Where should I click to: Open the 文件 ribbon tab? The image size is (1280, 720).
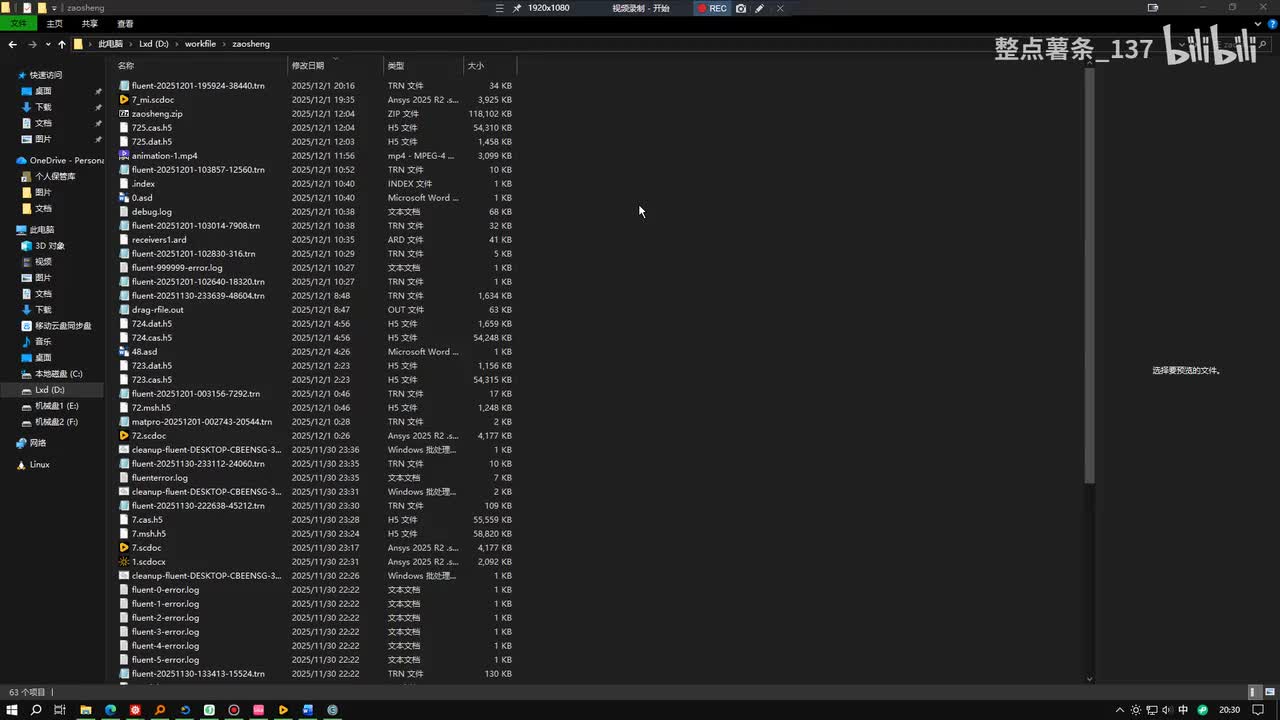[18, 23]
